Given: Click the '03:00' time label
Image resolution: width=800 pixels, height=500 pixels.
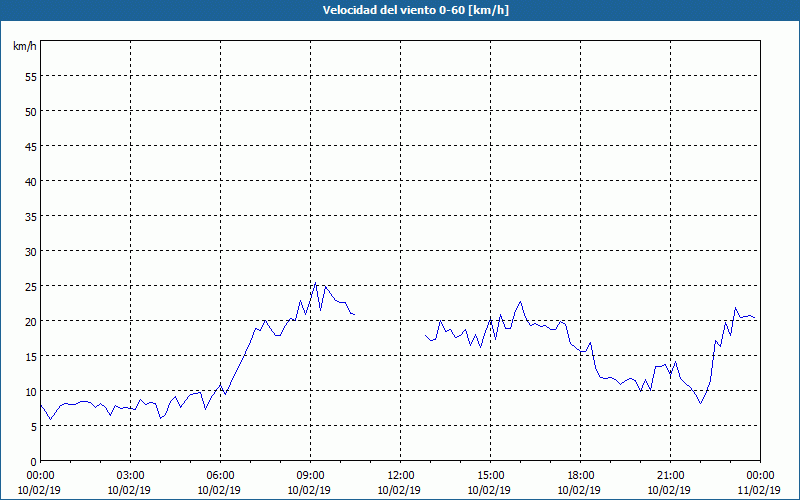Looking at the screenshot, I should click(x=130, y=476).
